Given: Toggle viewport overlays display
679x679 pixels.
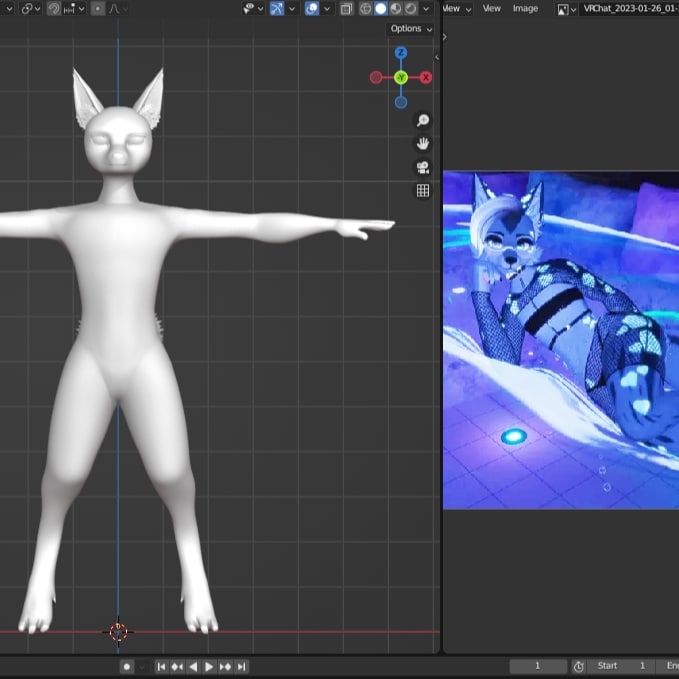Looking at the screenshot, I should coord(312,9).
